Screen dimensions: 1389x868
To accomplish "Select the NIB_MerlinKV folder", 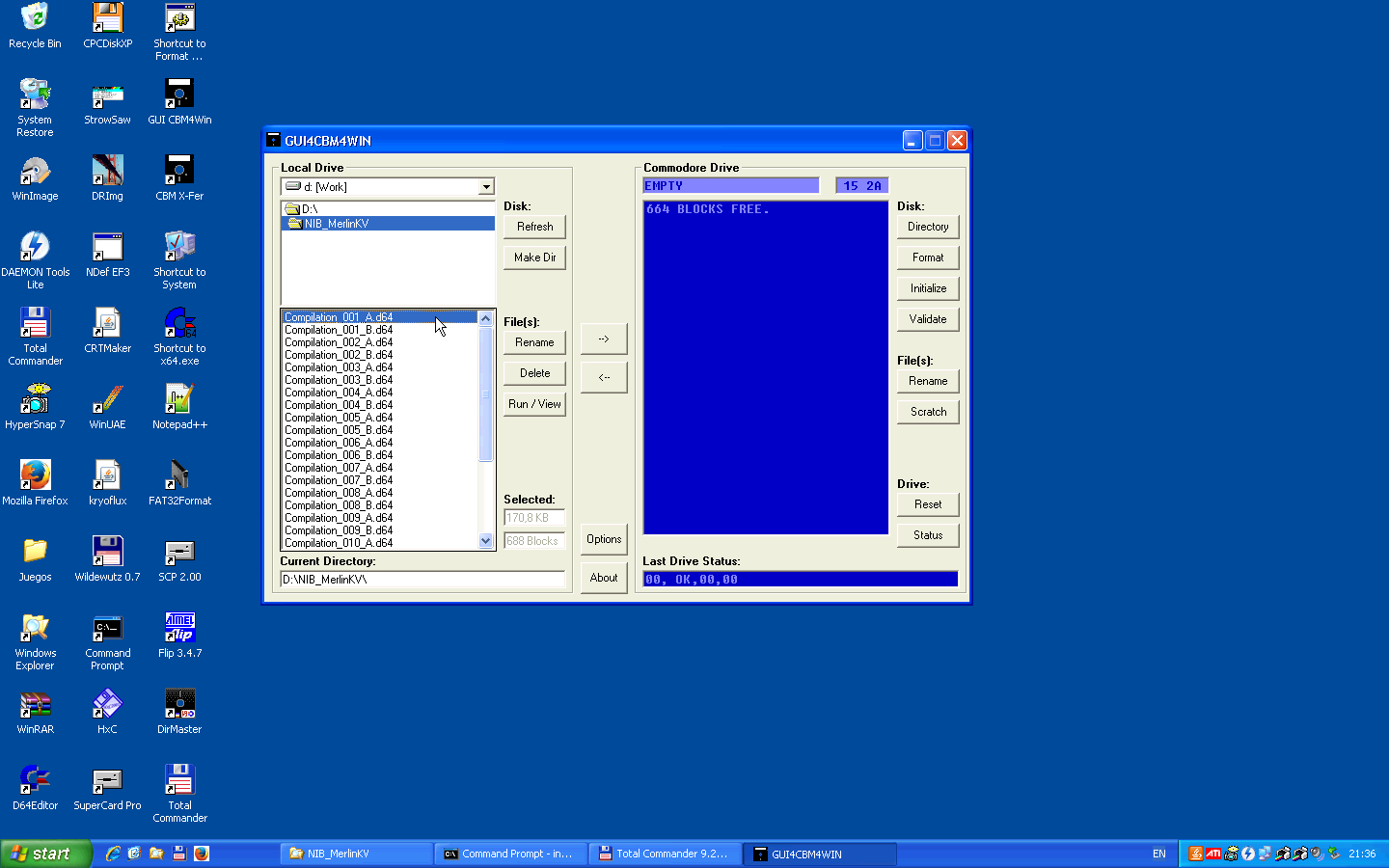I will point(388,223).
